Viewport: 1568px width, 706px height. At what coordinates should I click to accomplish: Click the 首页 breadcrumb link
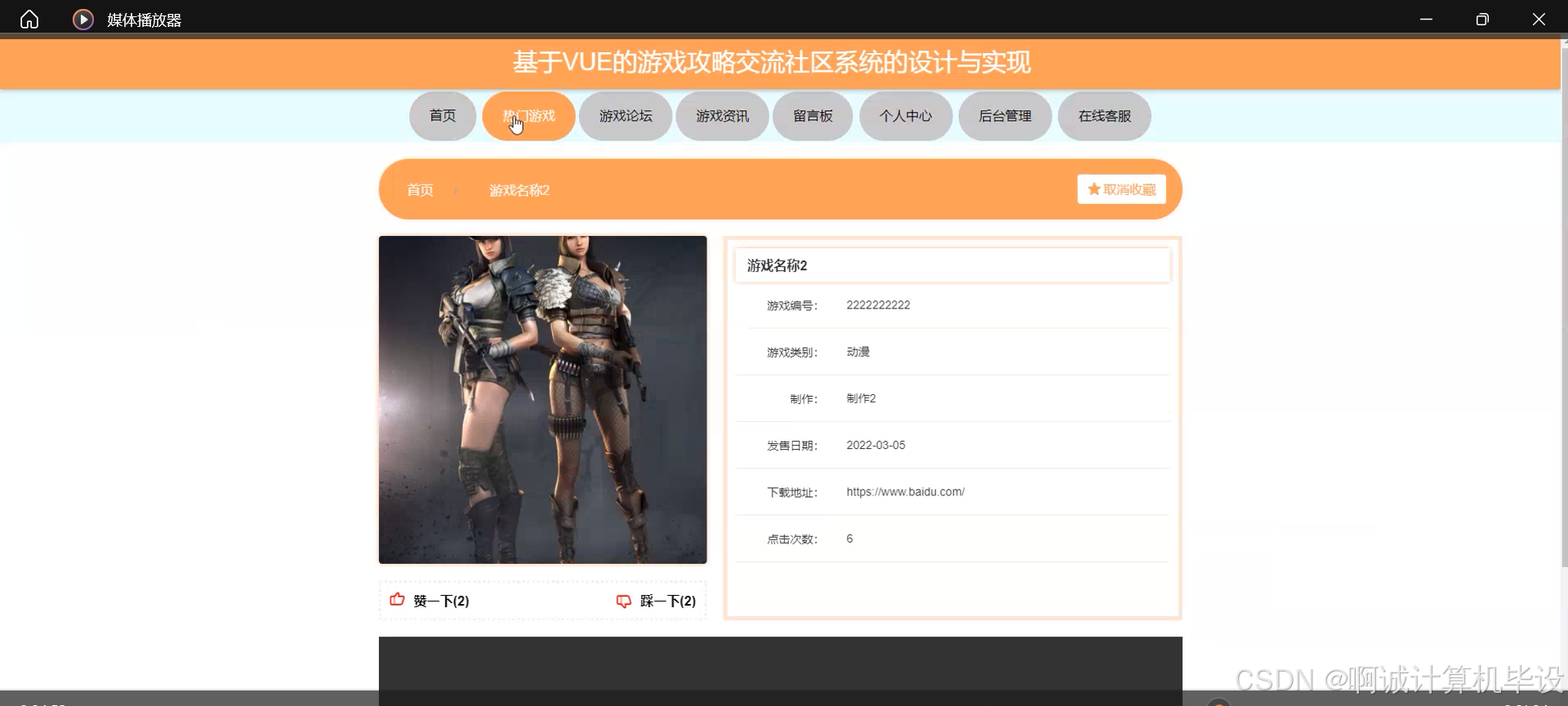(x=420, y=190)
